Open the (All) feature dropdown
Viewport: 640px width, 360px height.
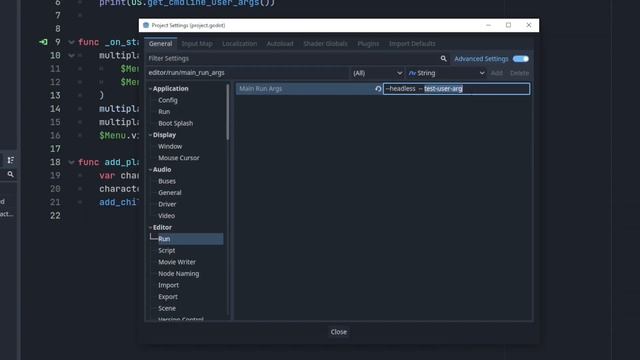(x=377, y=73)
